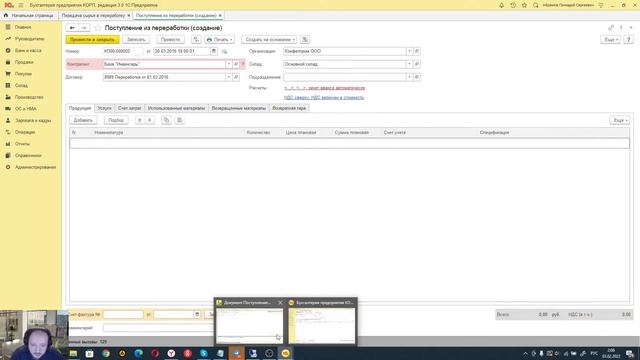Open Организация record with open icon
This screenshot has height=360, width=640.
(x=417, y=51)
